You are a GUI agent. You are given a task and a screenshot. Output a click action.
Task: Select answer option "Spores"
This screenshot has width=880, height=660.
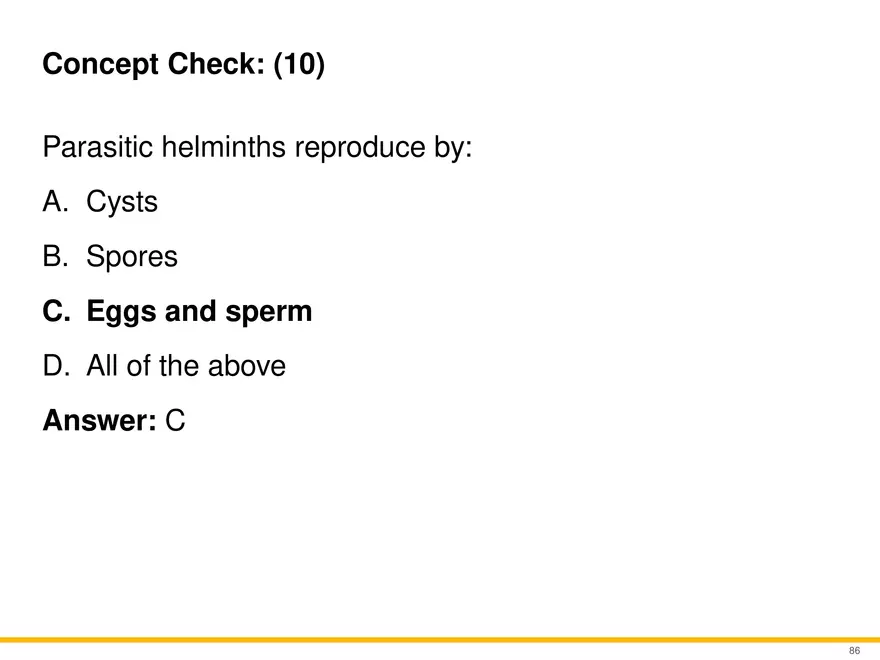(132, 257)
